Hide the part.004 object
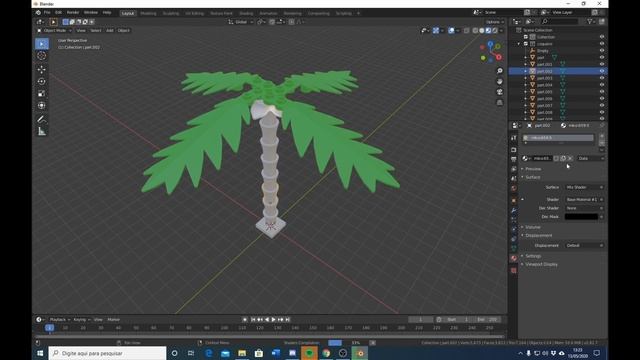The image size is (640, 360). pos(602,85)
